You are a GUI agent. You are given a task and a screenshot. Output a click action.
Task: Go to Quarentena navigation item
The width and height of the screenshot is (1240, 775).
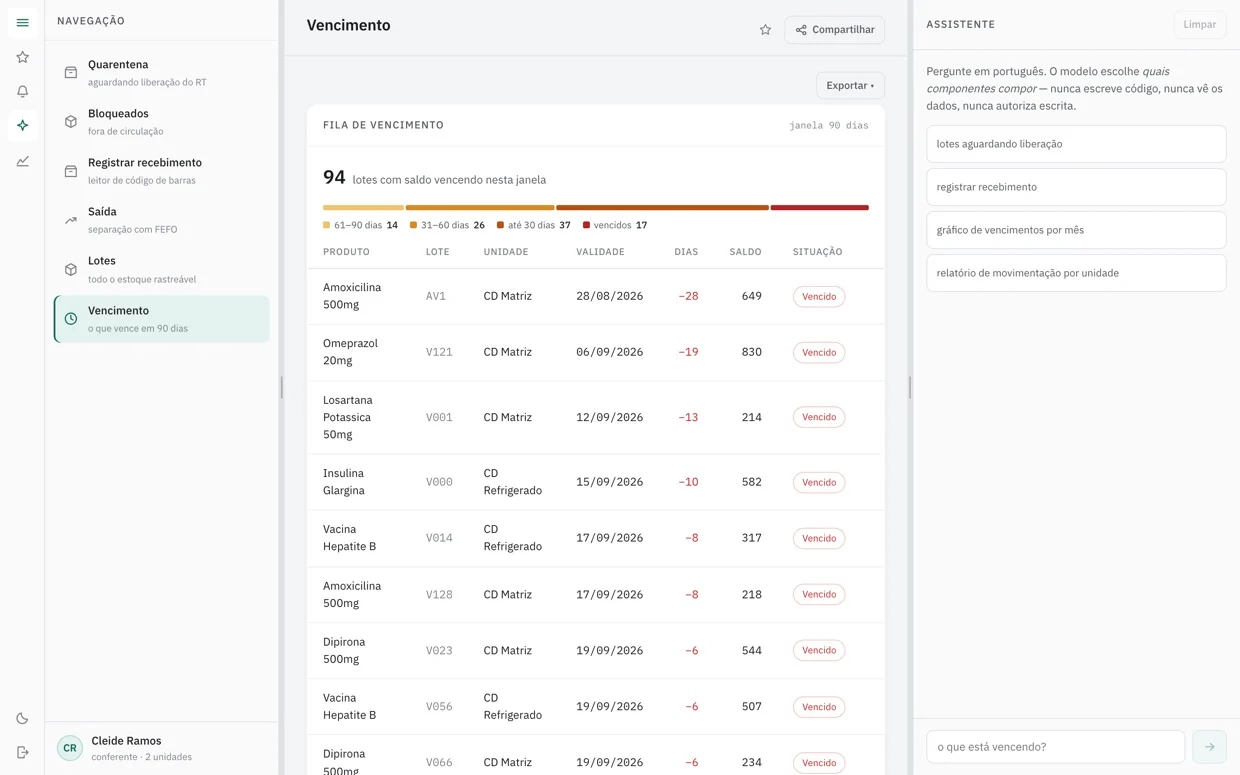click(x=162, y=73)
